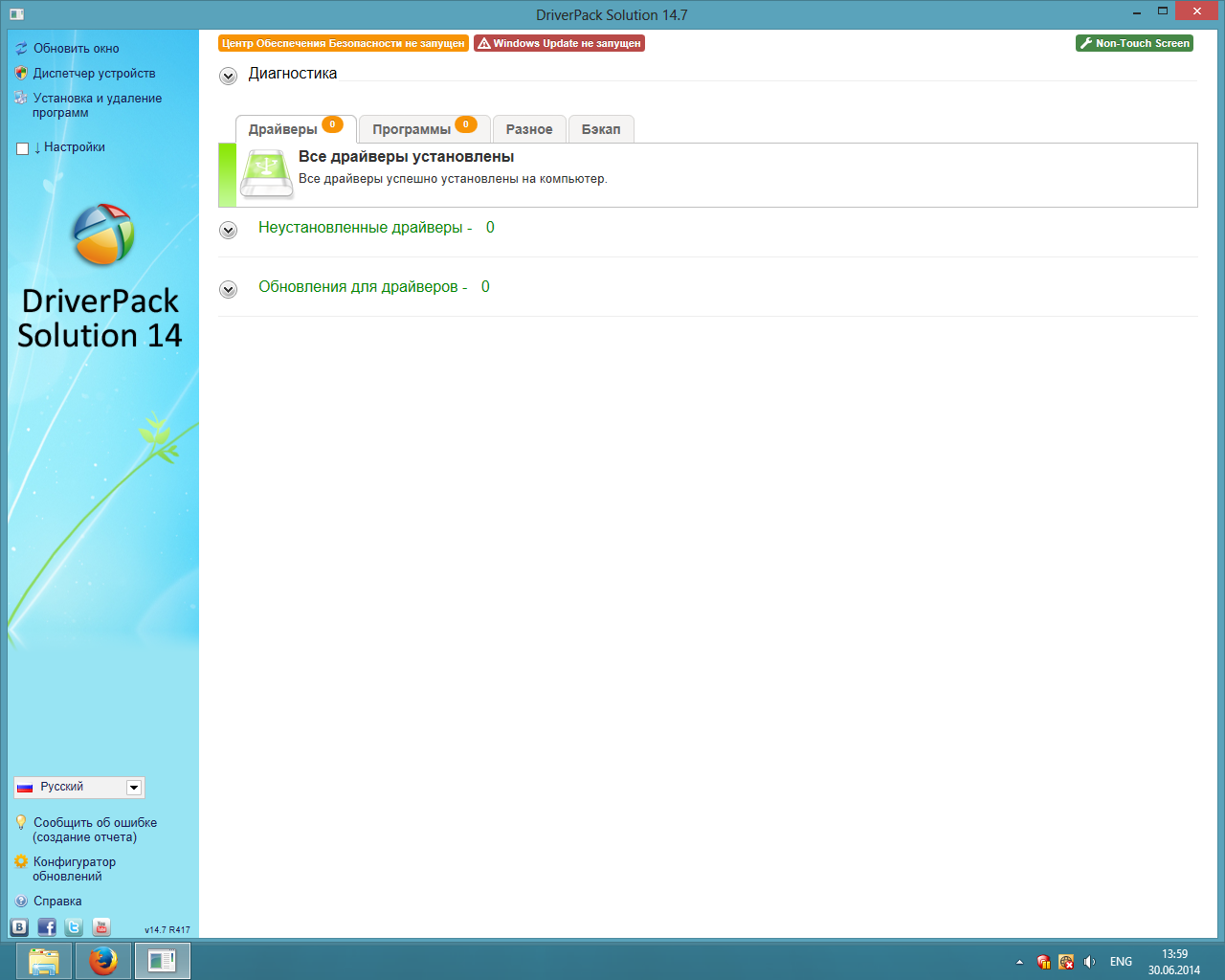Enable the Настройки checkbox
Screen dimensions: 1225x980
[x=23, y=148]
